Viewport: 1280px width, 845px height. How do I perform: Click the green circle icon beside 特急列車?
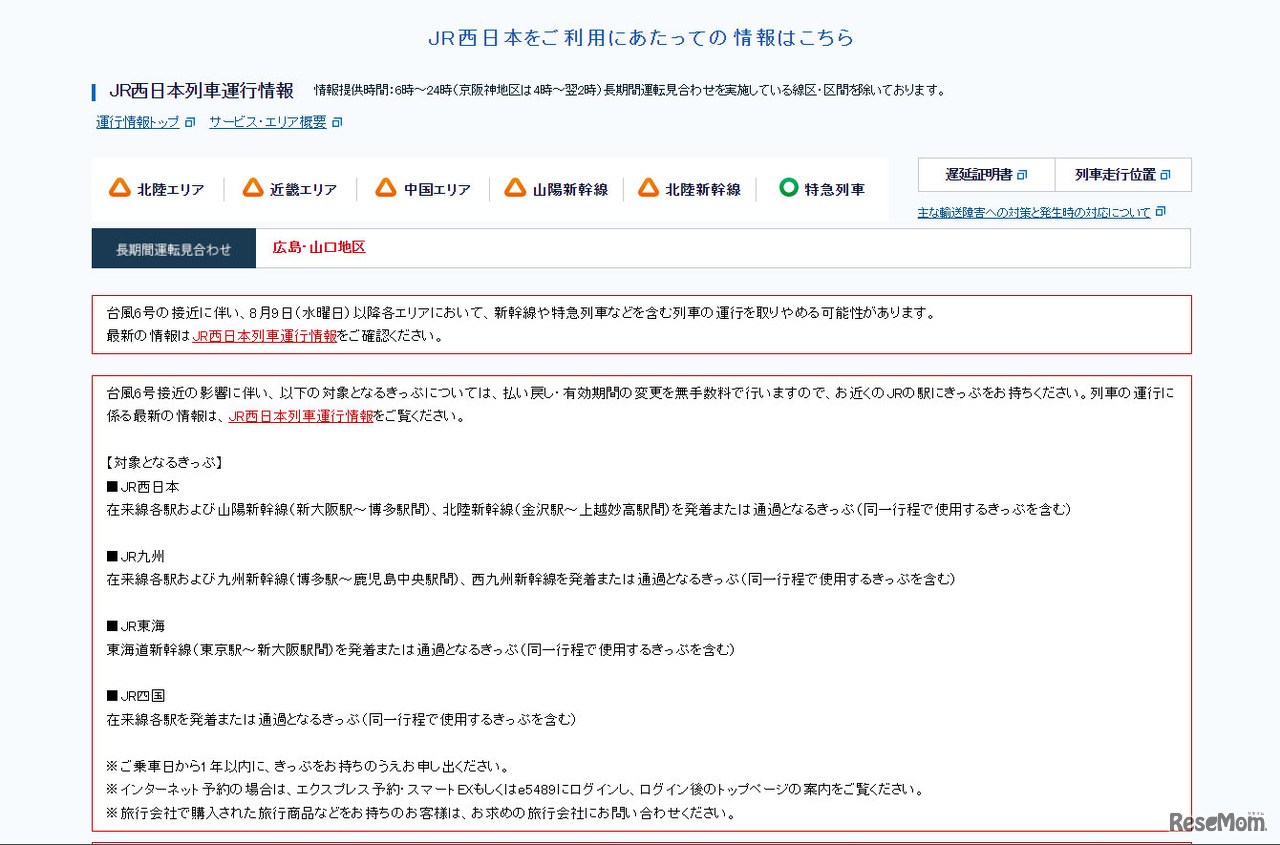[x=789, y=187]
